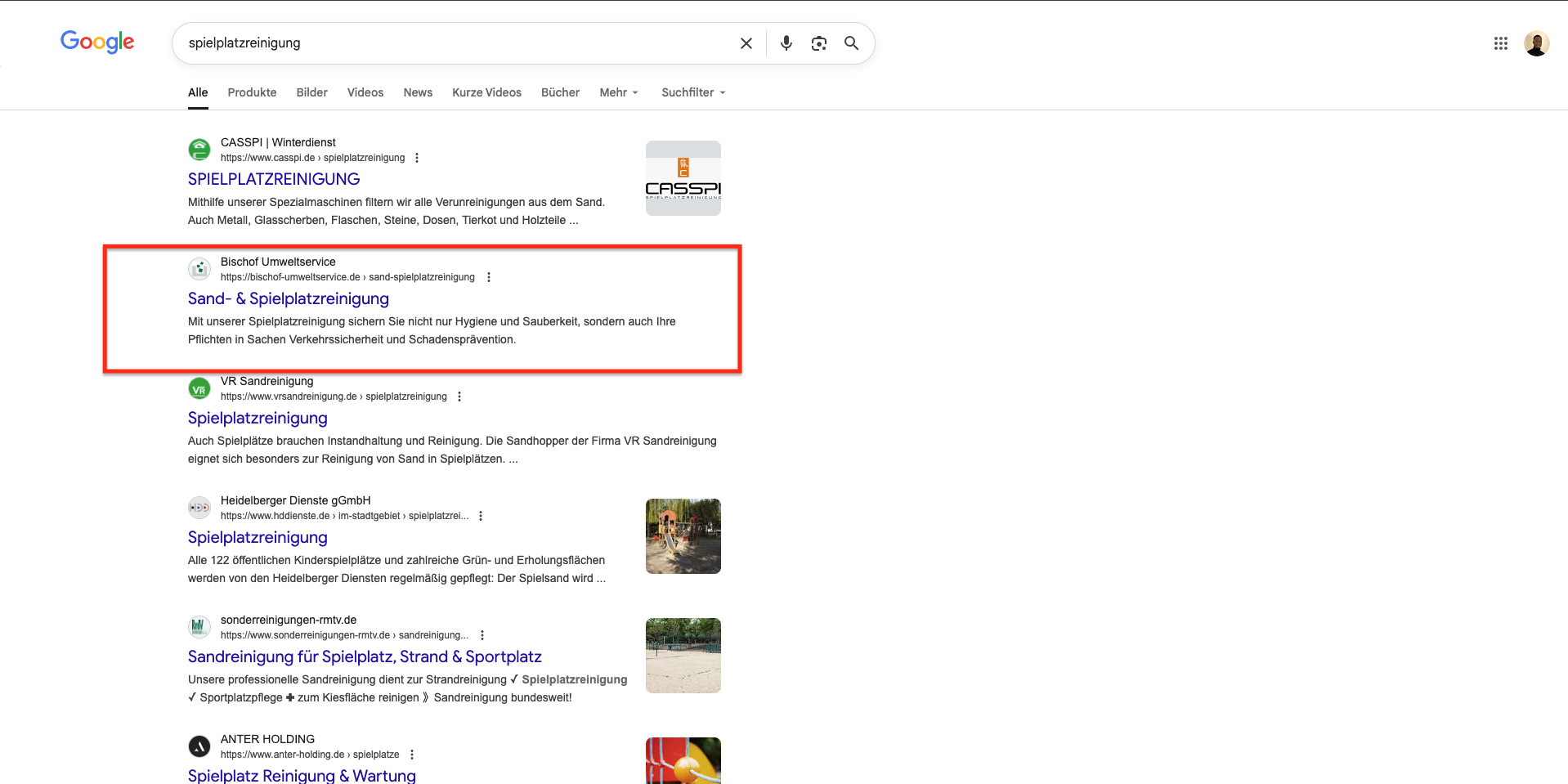
Task: Open Spielplatz Reinigung & Wartung link
Action: 302,775
